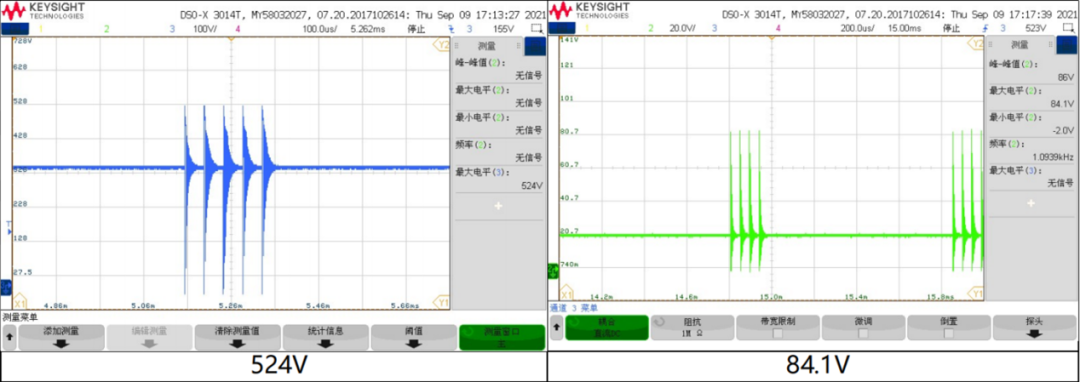1080x382 pixels.
Task: Click orange trigger time marker right scope
Action: coord(771,39)
